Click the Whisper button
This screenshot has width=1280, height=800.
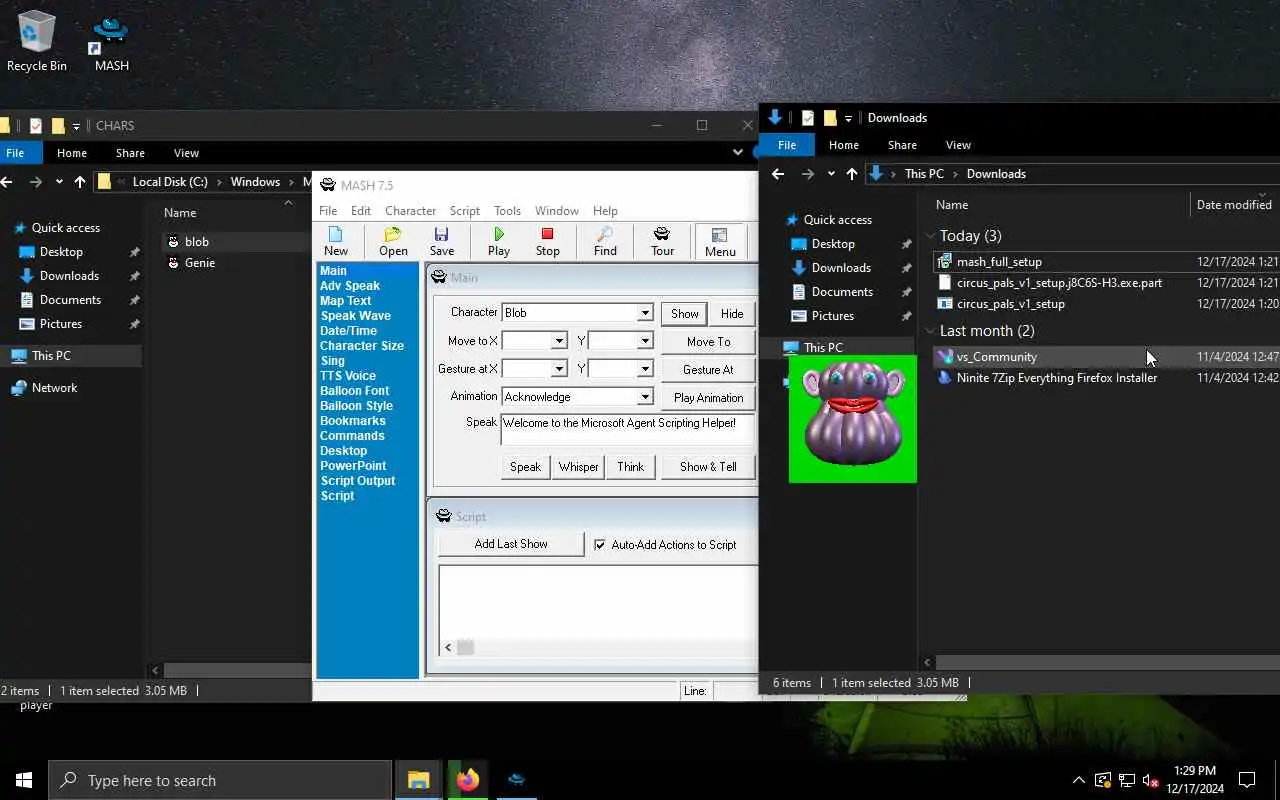[578, 467]
